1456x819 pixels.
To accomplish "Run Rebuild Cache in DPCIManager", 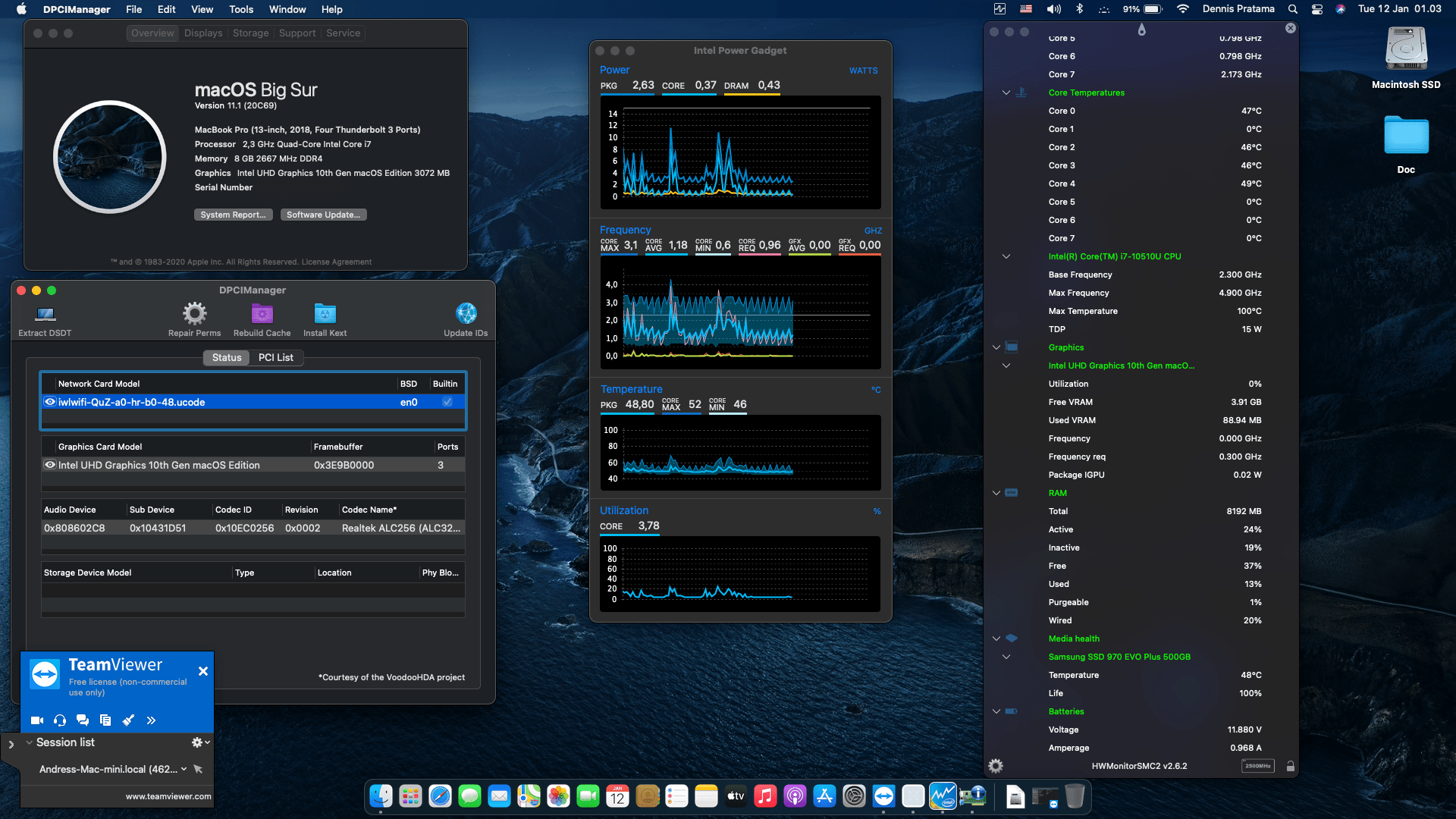I will point(262,312).
